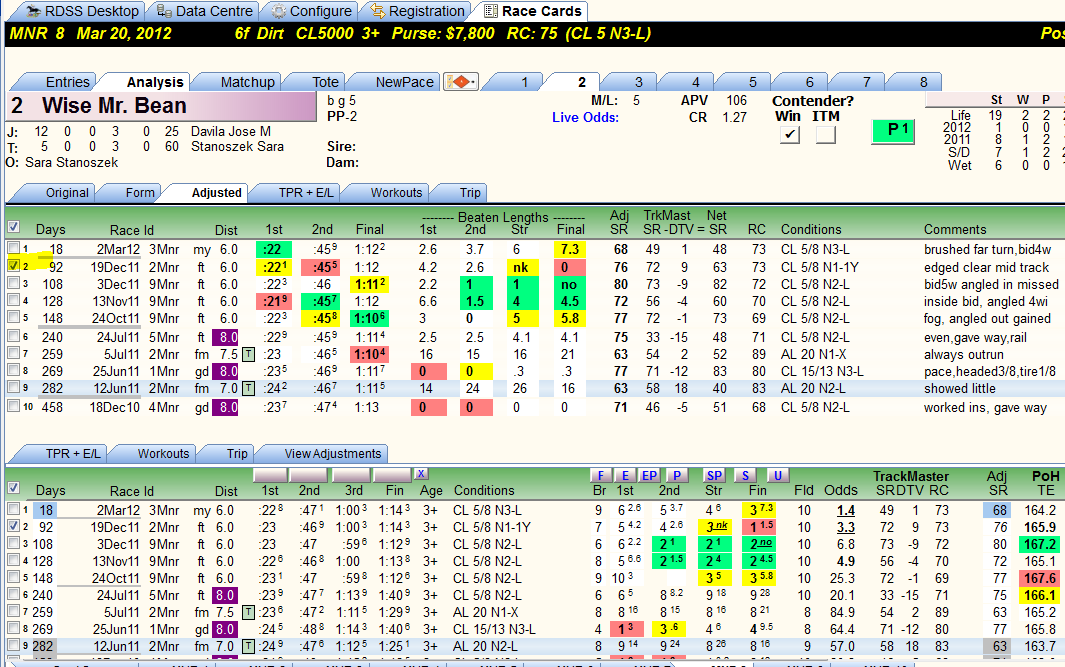Click turf T marker in lower table's 5Jul11 row
1065x667 pixels.
249,612
